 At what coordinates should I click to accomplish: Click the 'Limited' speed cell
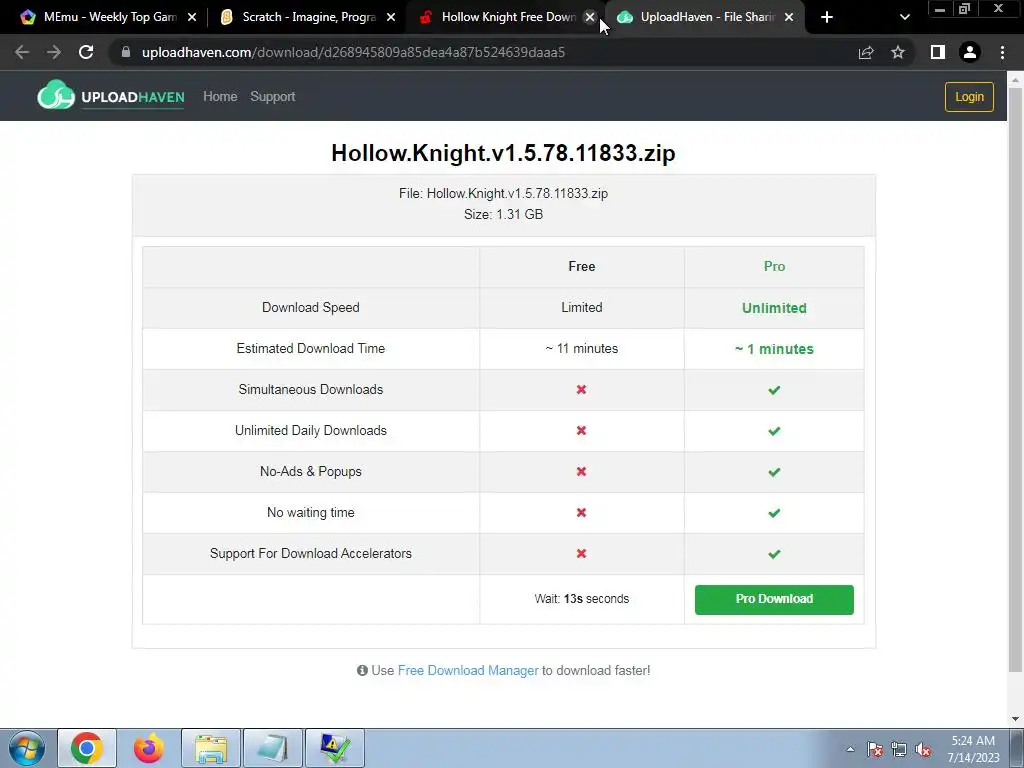(x=581, y=307)
